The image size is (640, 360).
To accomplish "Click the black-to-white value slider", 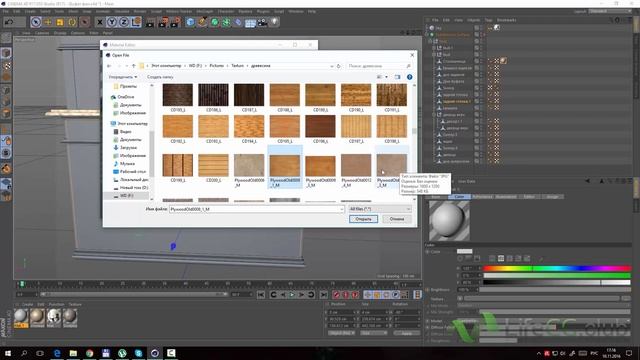I will [x=557, y=282].
